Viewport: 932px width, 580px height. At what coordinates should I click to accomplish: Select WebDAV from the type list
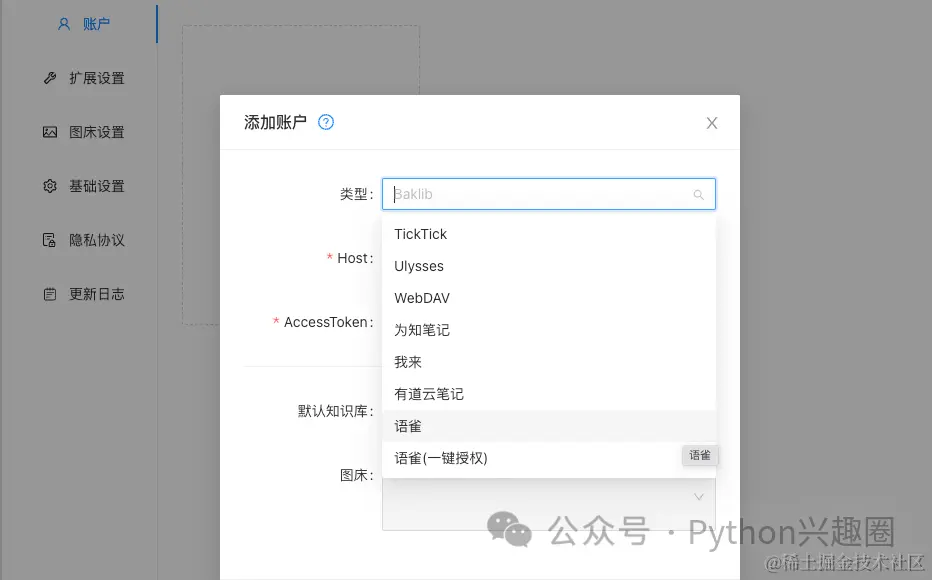(x=423, y=298)
